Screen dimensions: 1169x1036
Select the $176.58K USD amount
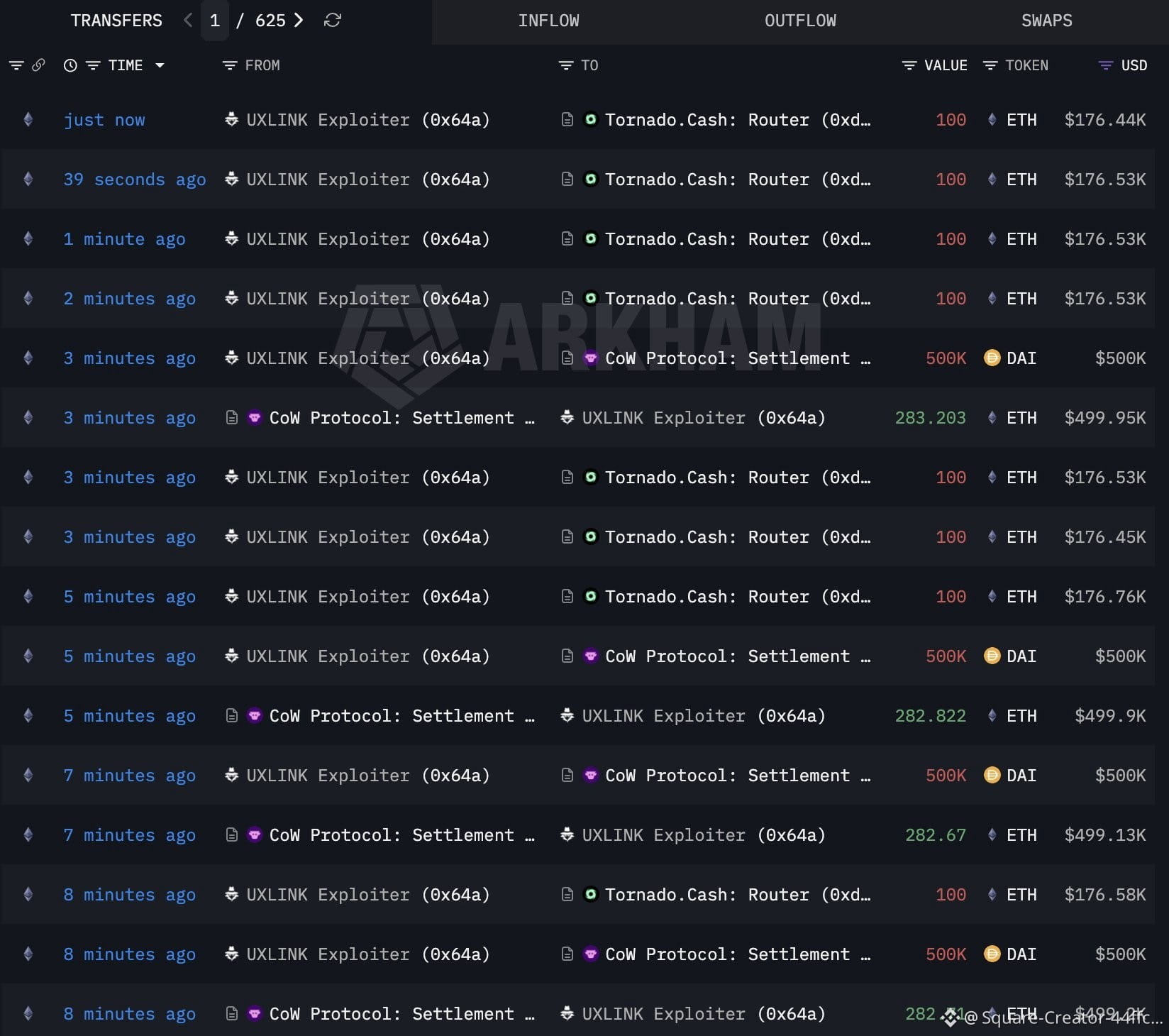(x=1105, y=895)
